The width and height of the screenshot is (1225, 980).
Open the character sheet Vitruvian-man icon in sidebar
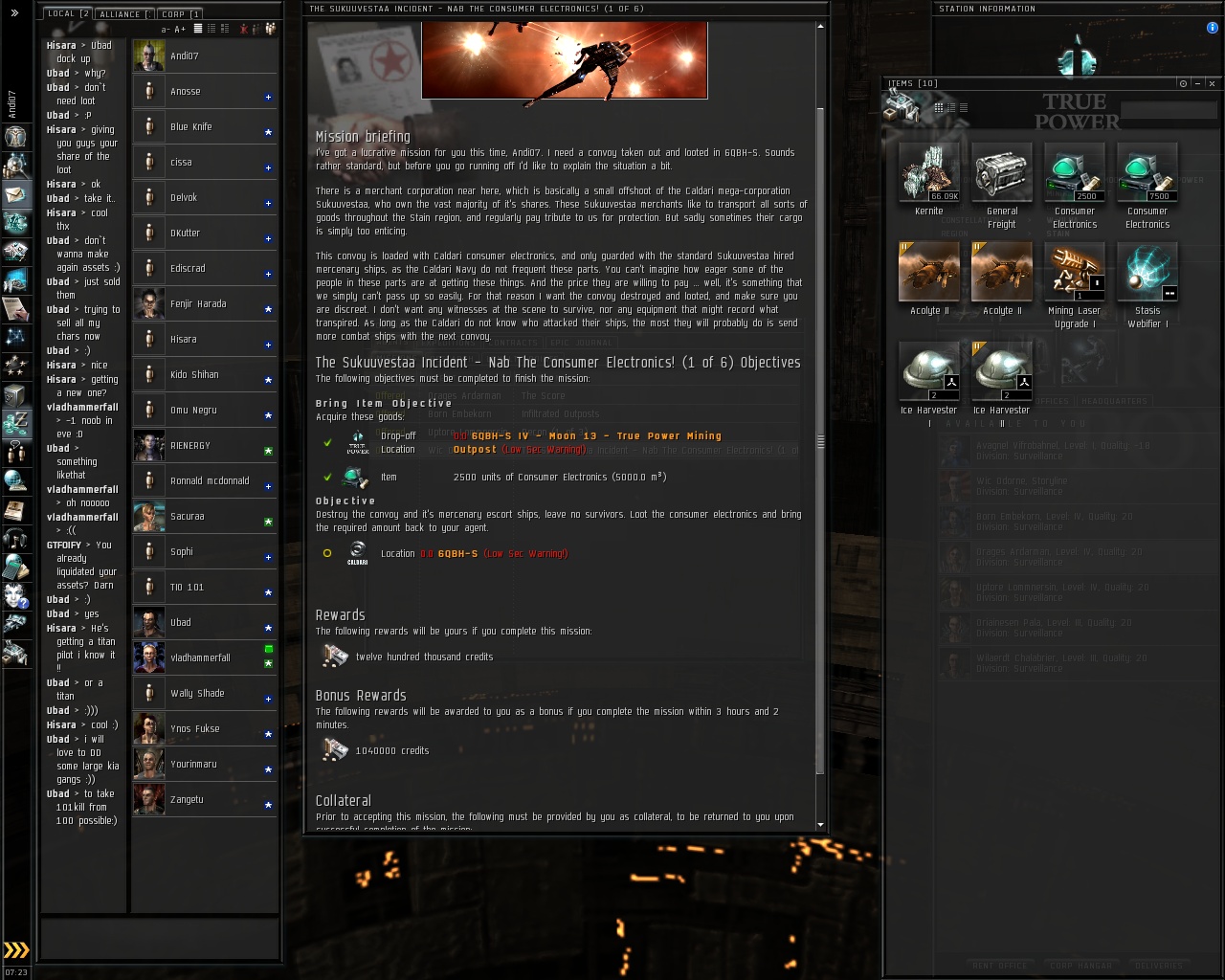coord(14,136)
